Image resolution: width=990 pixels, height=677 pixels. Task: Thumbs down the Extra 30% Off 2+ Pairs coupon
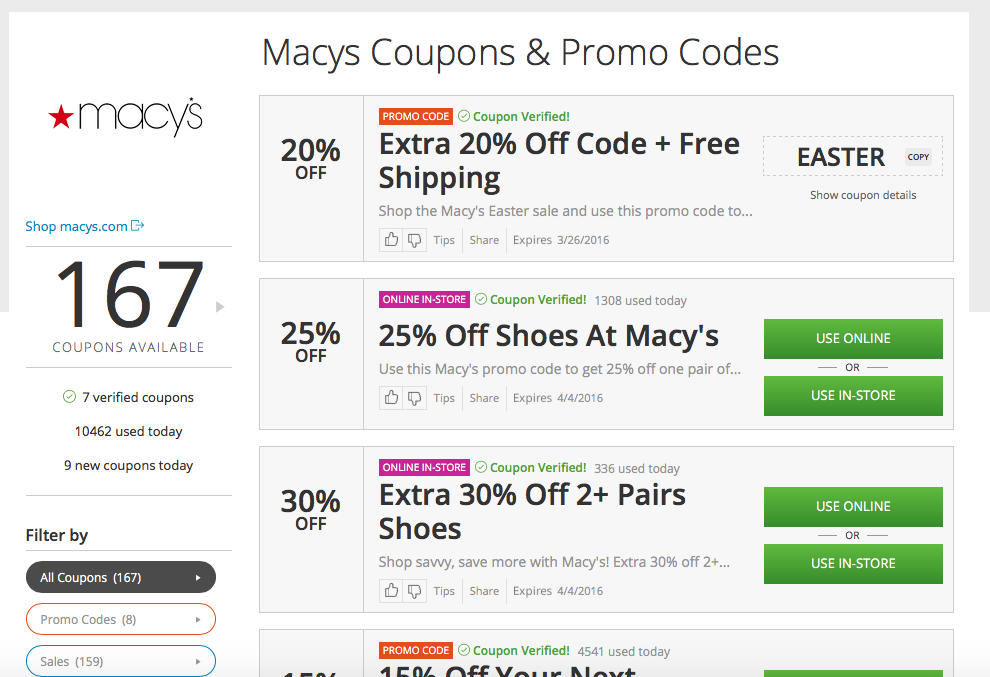415,591
